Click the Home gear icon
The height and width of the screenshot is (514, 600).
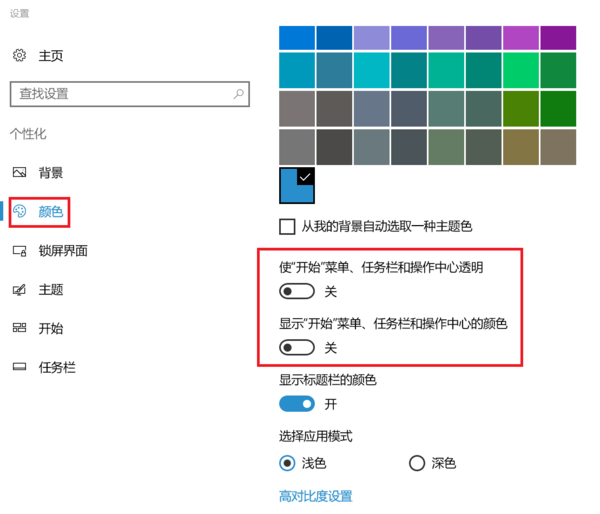point(19,55)
